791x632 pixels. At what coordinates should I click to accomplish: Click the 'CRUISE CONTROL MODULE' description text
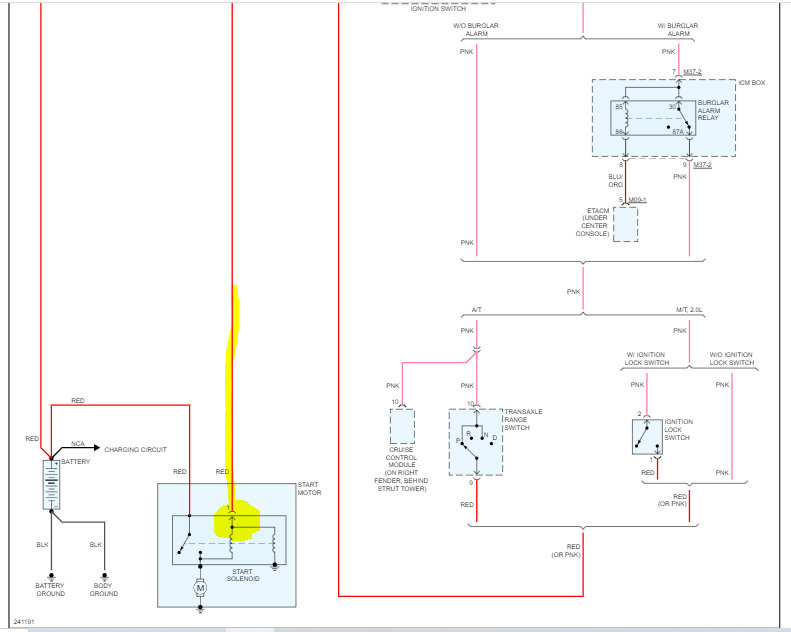pyautogui.click(x=402, y=469)
